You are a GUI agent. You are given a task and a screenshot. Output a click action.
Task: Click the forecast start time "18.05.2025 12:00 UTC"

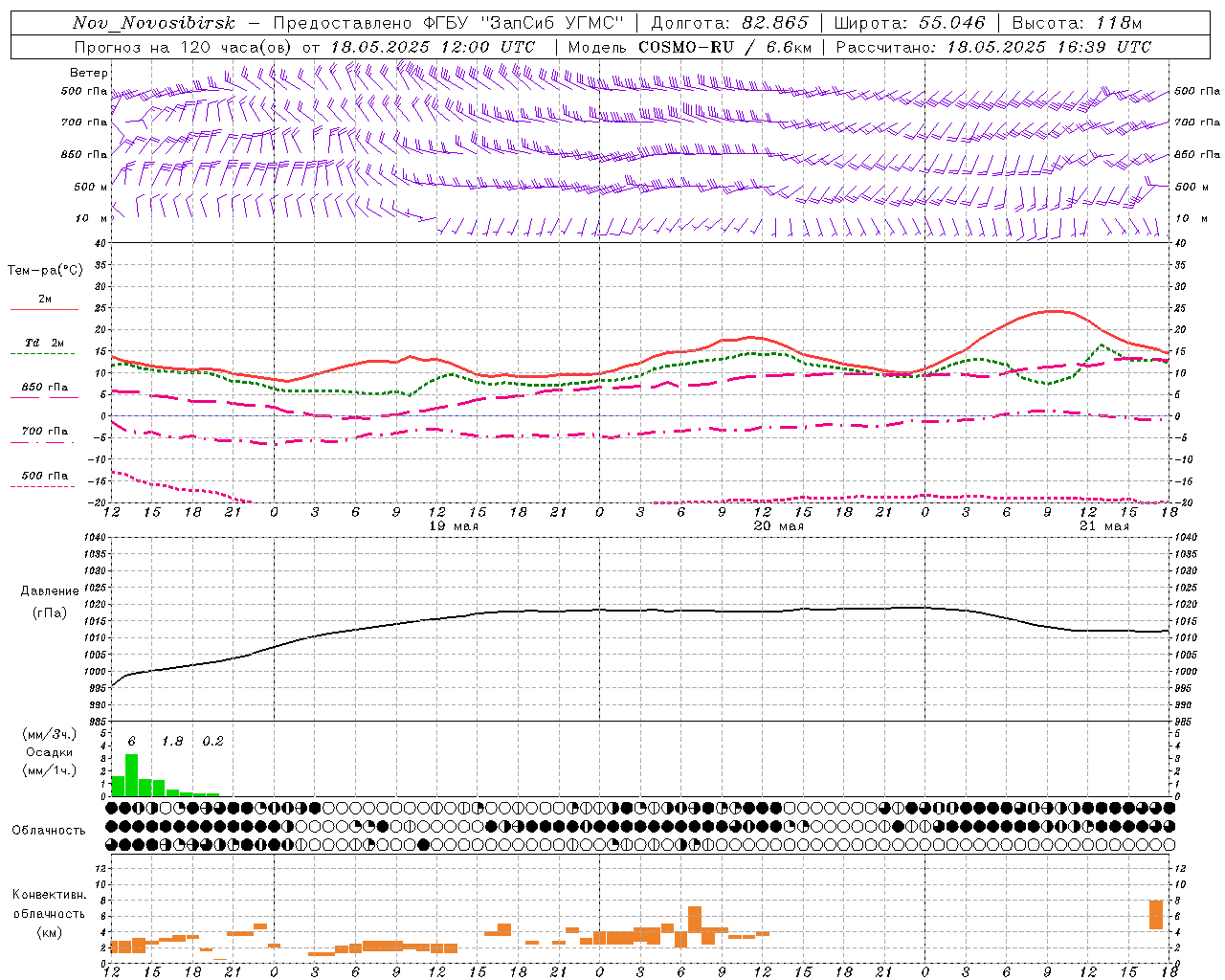click(433, 47)
